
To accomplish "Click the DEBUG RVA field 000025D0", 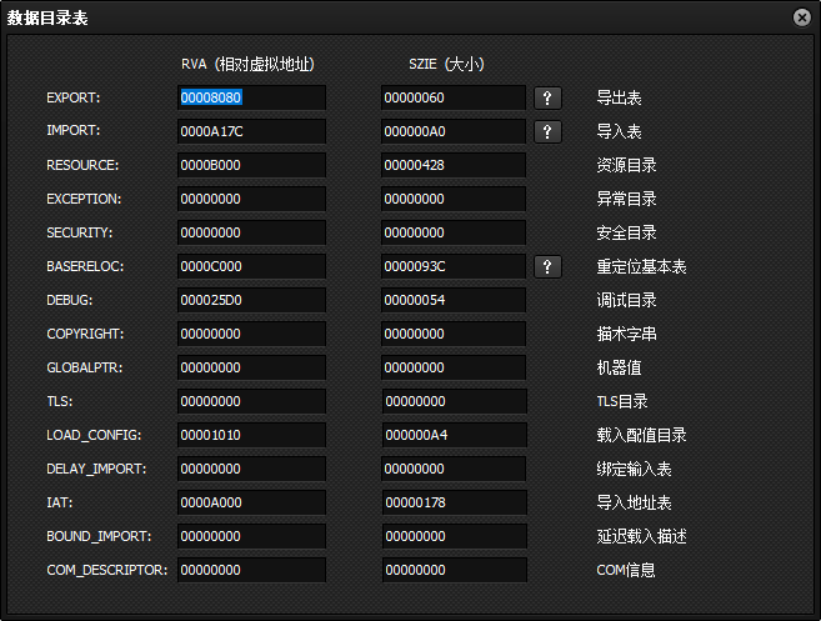I will click(251, 300).
